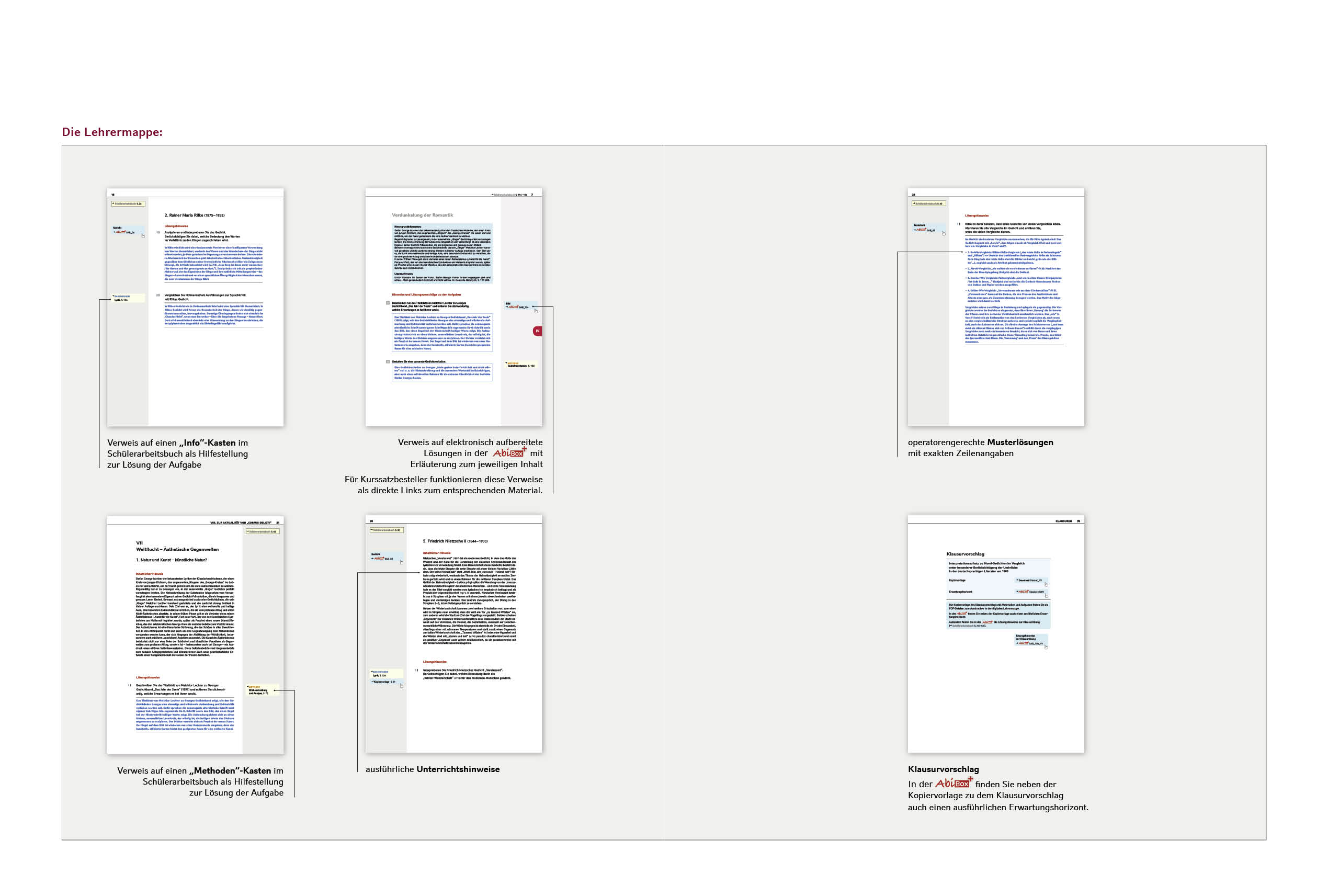Open the Klausurvorschlag page thumbnail

tap(995, 634)
